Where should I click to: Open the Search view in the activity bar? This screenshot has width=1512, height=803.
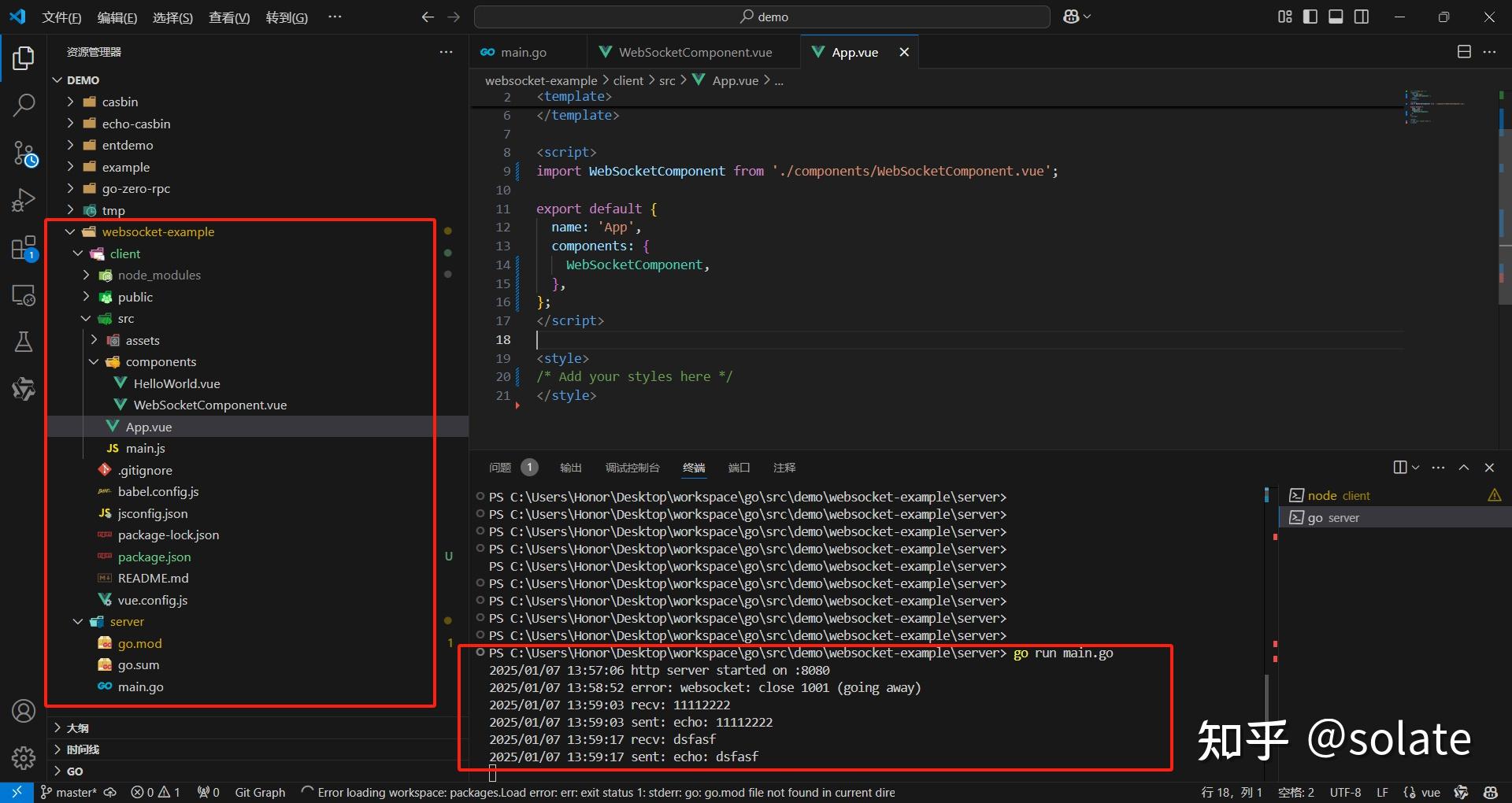(24, 105)
